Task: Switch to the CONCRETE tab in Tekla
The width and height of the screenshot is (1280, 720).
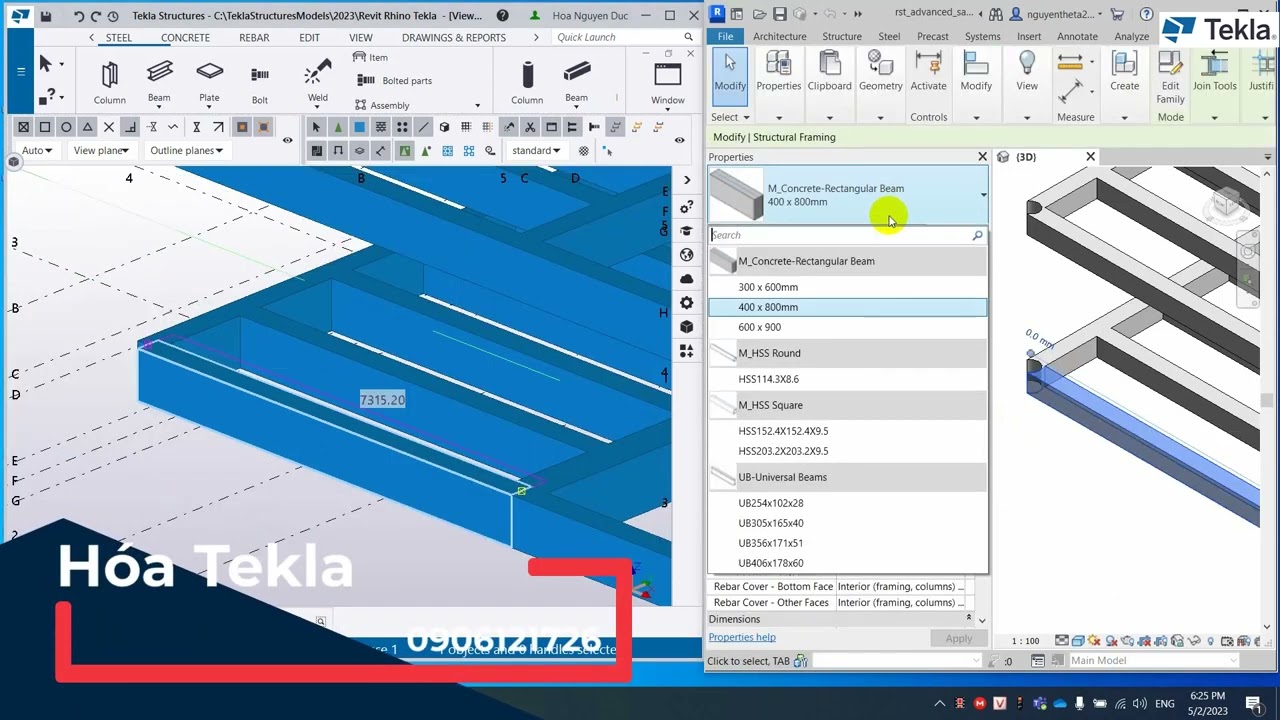Action: point(185,37)
